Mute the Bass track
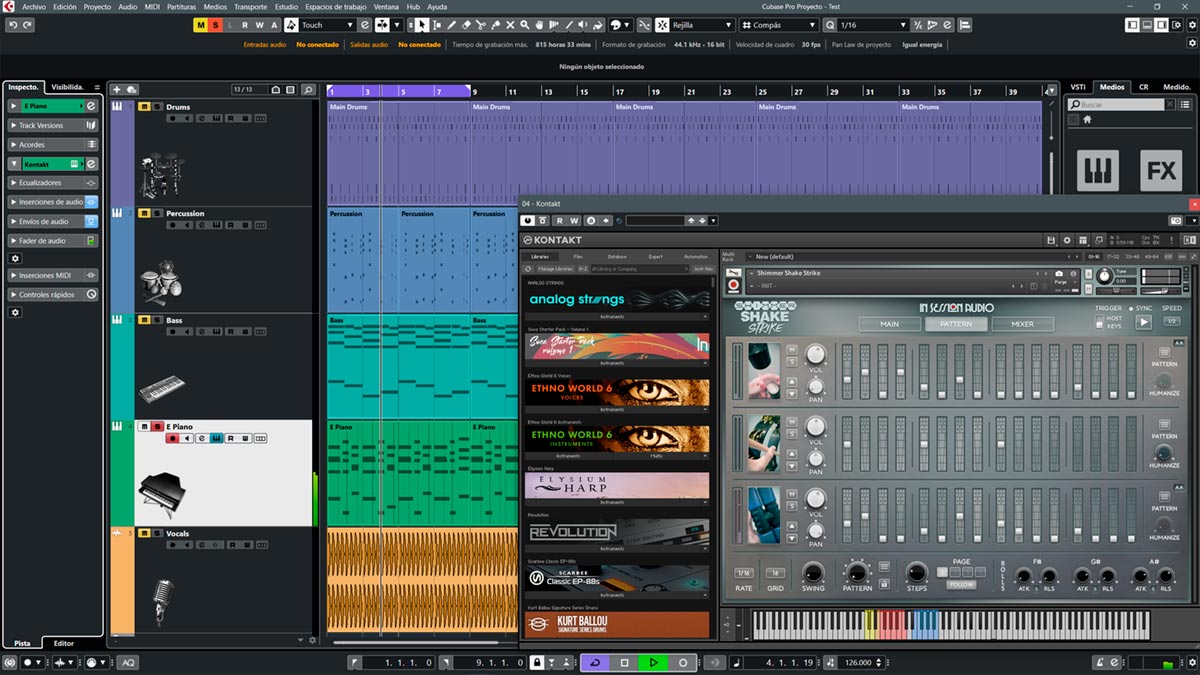This screenshot has height=675, width=1200. coord(145,320)
